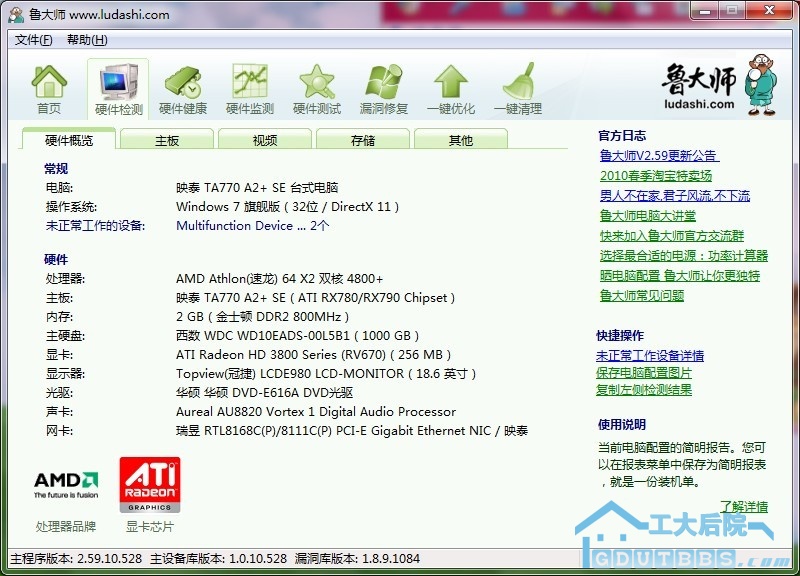Open the 文件(F) menu
Viewport: 800px width, 576px height.
(34, 40)
